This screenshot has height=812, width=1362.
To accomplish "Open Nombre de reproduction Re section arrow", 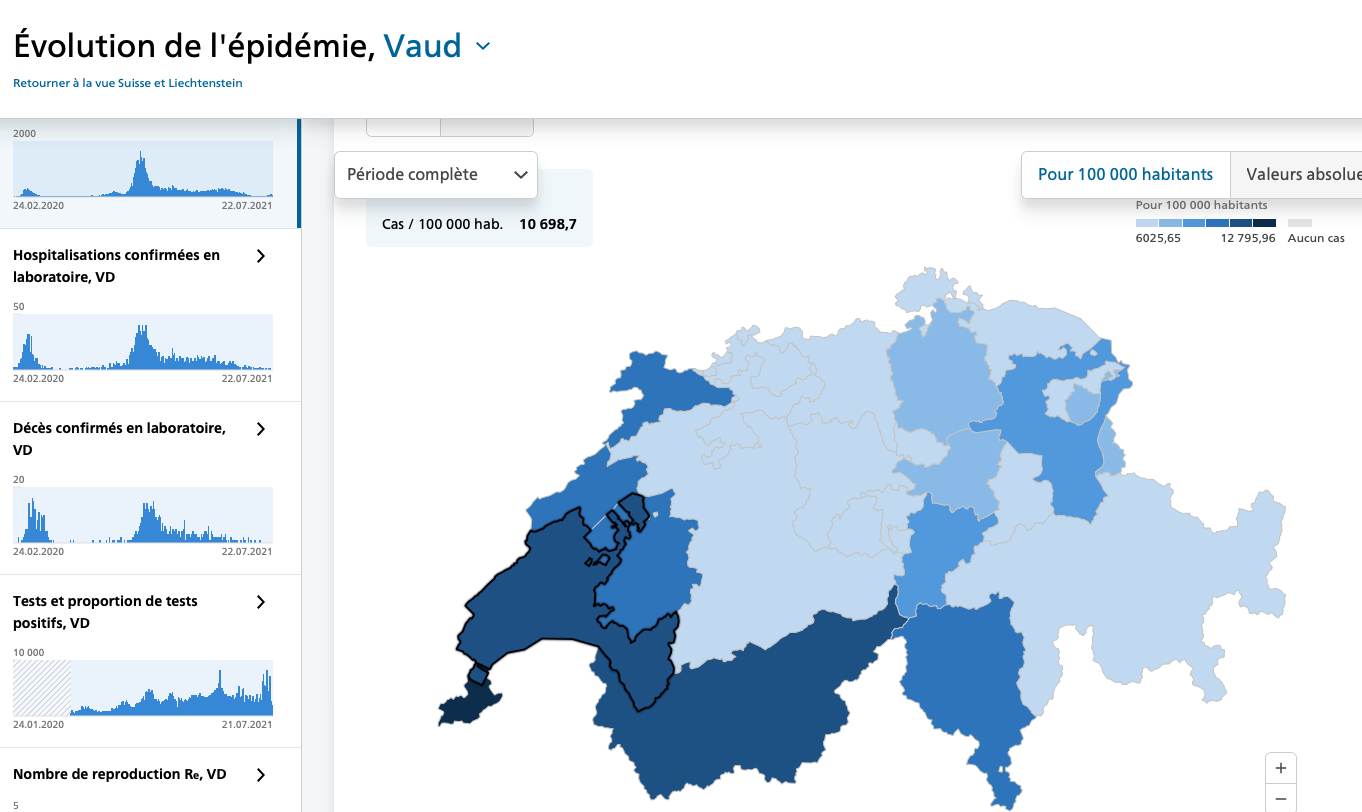I will [x=261, y=775].
